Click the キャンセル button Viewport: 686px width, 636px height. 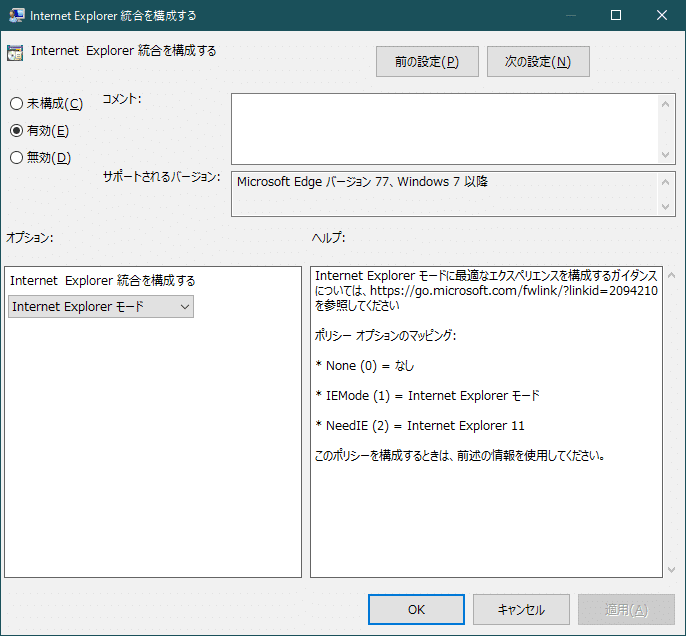coord(521,609)
